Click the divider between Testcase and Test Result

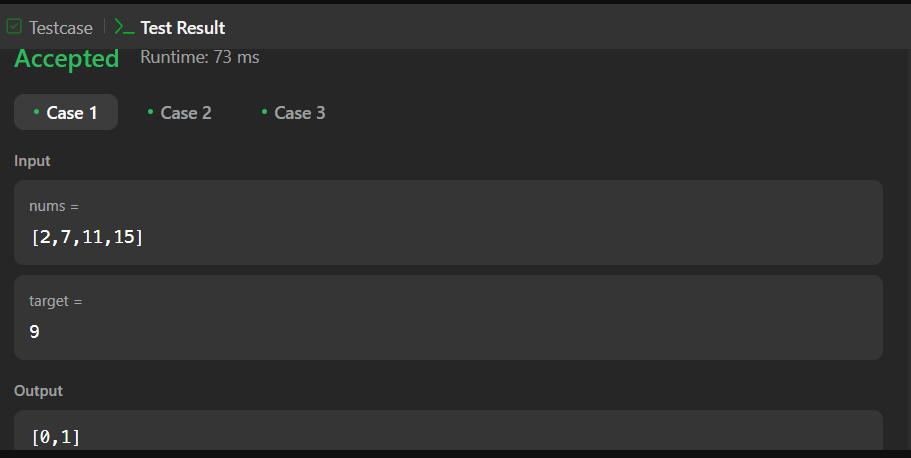[104, 27]
